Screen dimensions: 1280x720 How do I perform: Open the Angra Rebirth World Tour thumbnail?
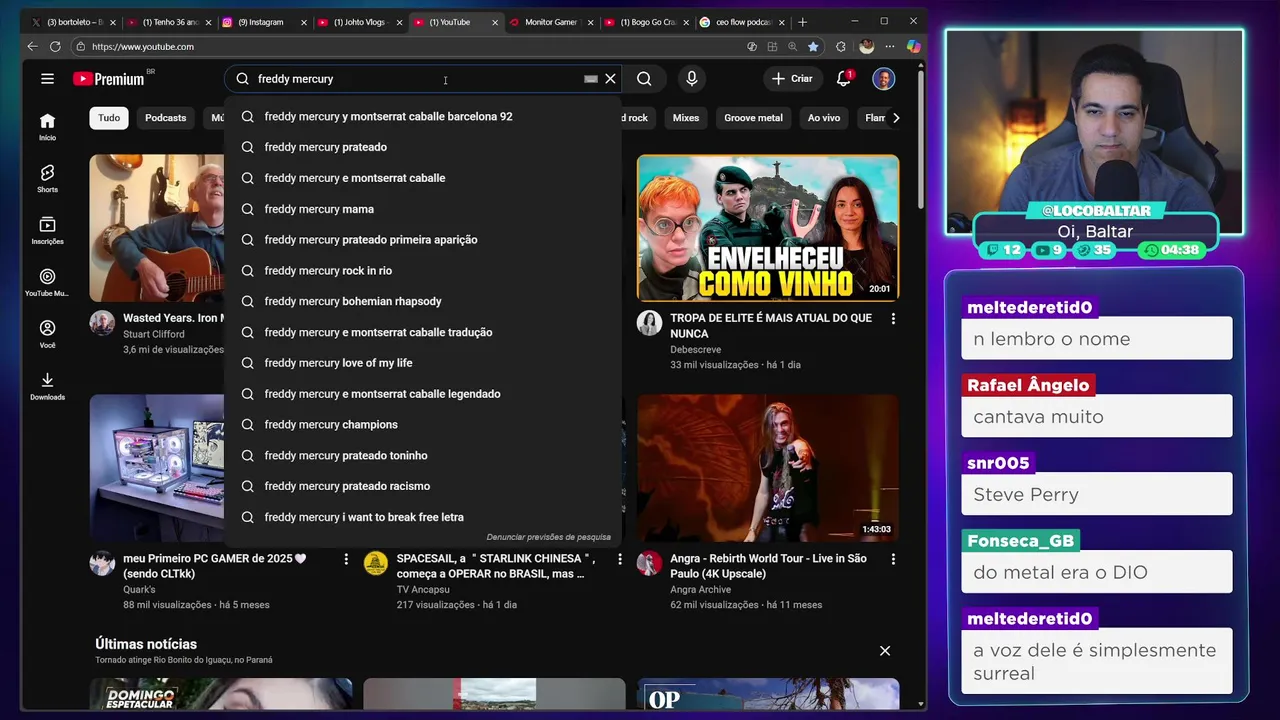(x=768, y=468)
